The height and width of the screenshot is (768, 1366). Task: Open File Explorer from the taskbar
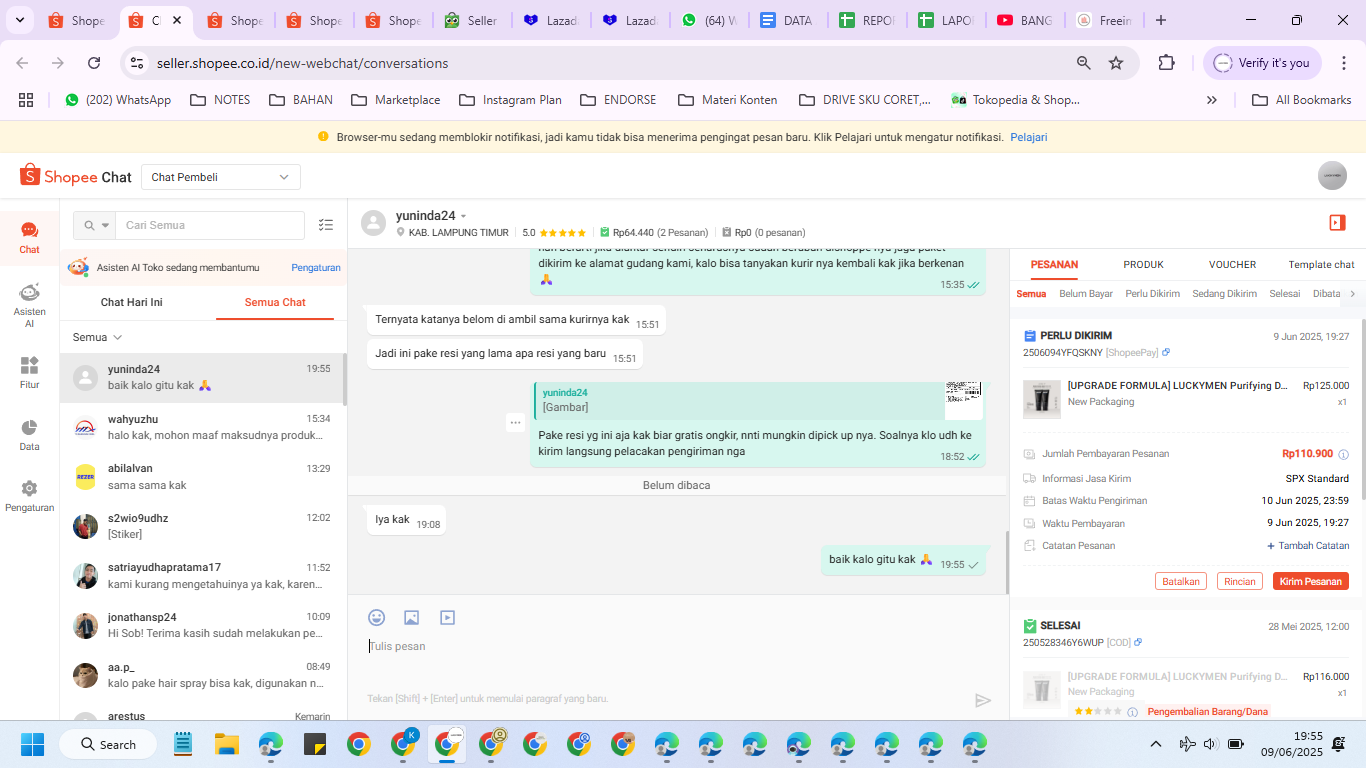tap(227, 744)
